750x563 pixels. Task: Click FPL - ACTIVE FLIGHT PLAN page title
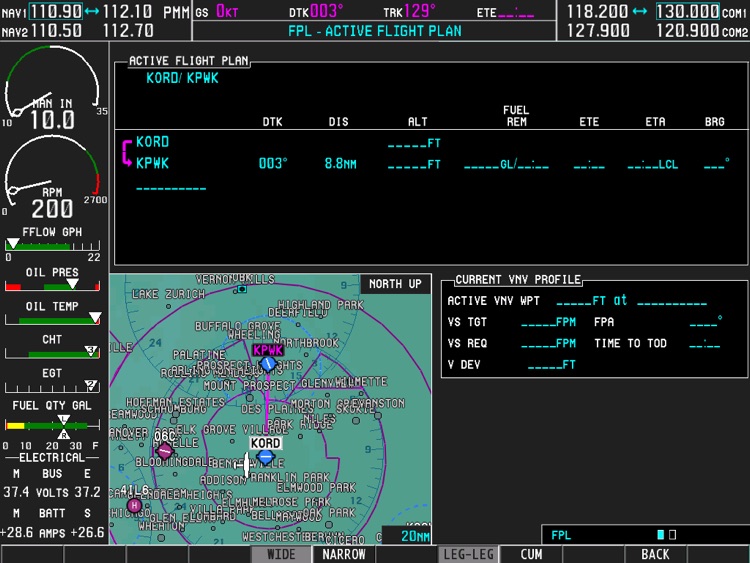click(x=375, y=31)
